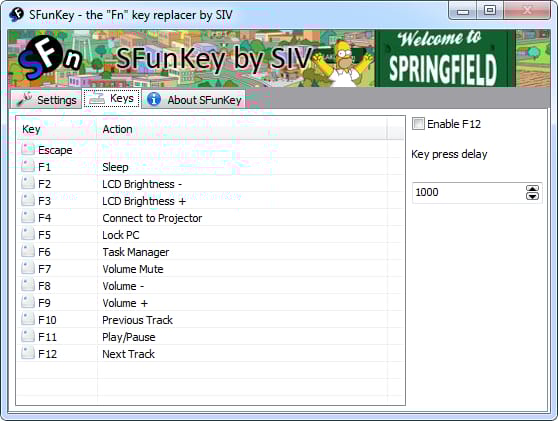Click the SFunKey title bar app icon

pos(16,15)
